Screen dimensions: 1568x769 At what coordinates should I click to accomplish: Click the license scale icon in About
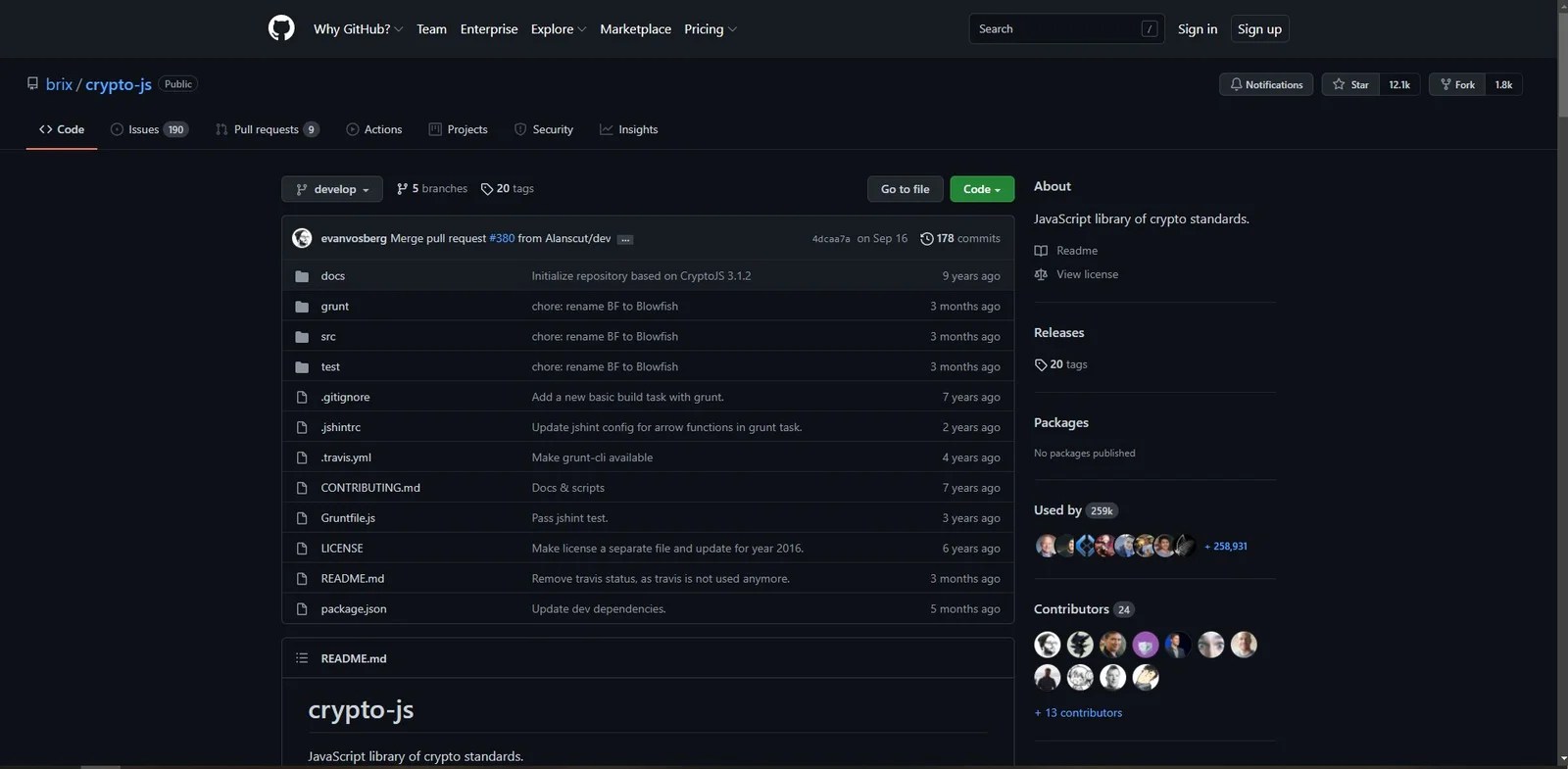(x=1041, y=274)
